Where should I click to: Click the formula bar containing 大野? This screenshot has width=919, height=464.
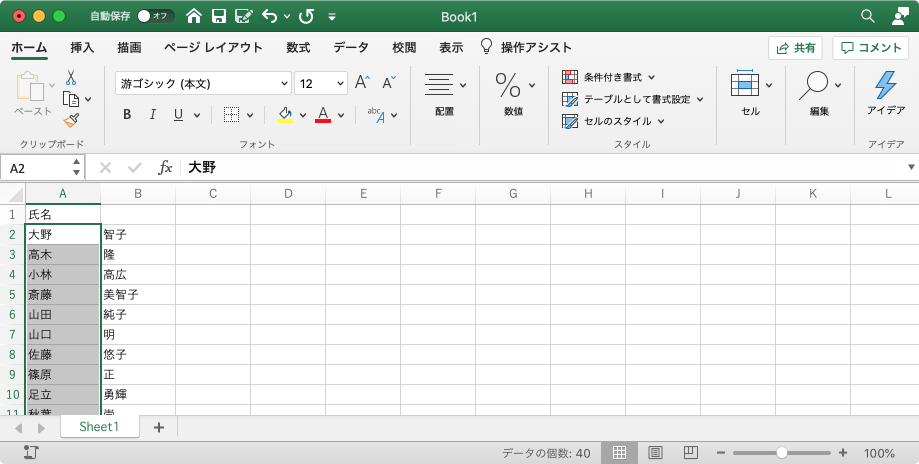(x=542, y=168)
